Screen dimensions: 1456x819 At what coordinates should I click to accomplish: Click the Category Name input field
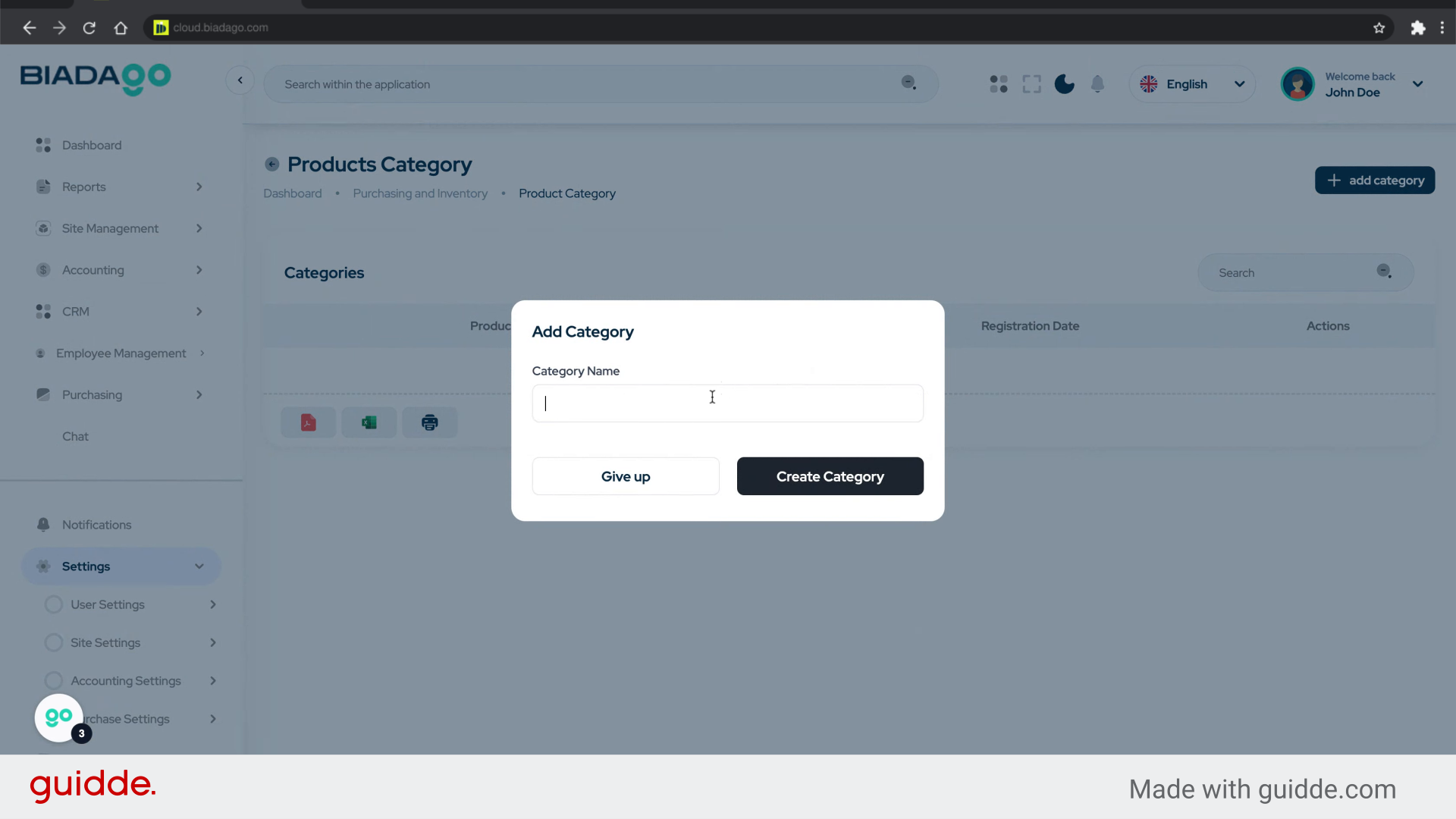pos(727,403)
